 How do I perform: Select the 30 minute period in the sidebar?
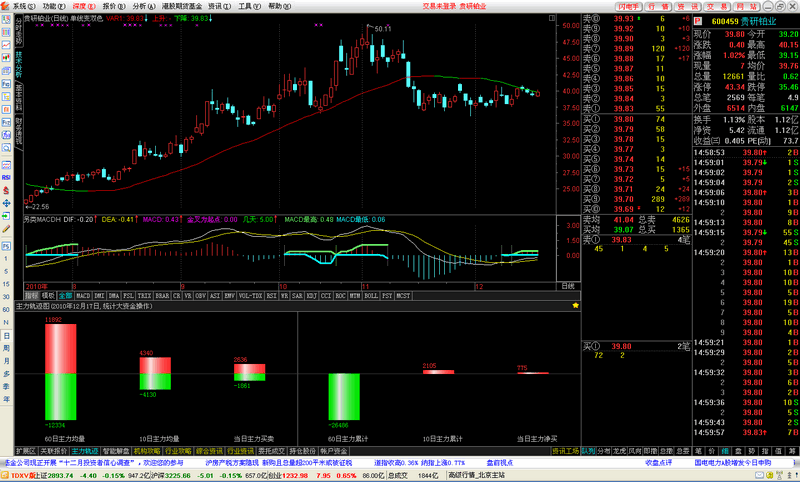[x=6, y=297]
